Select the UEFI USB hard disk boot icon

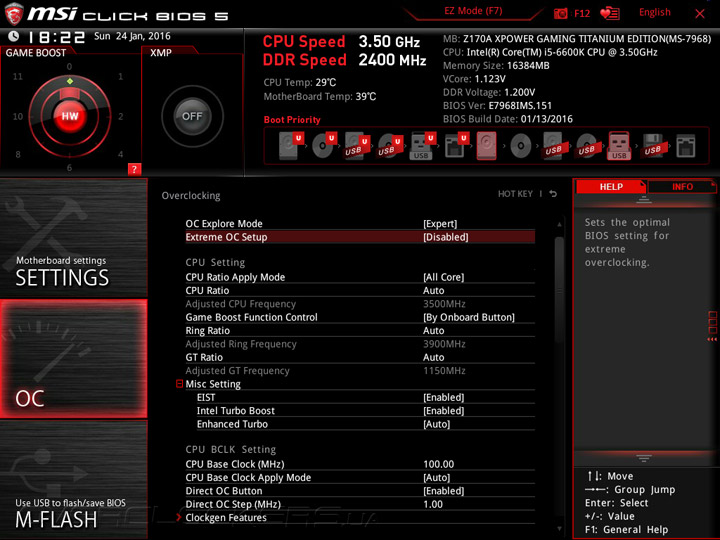(356, 146)
